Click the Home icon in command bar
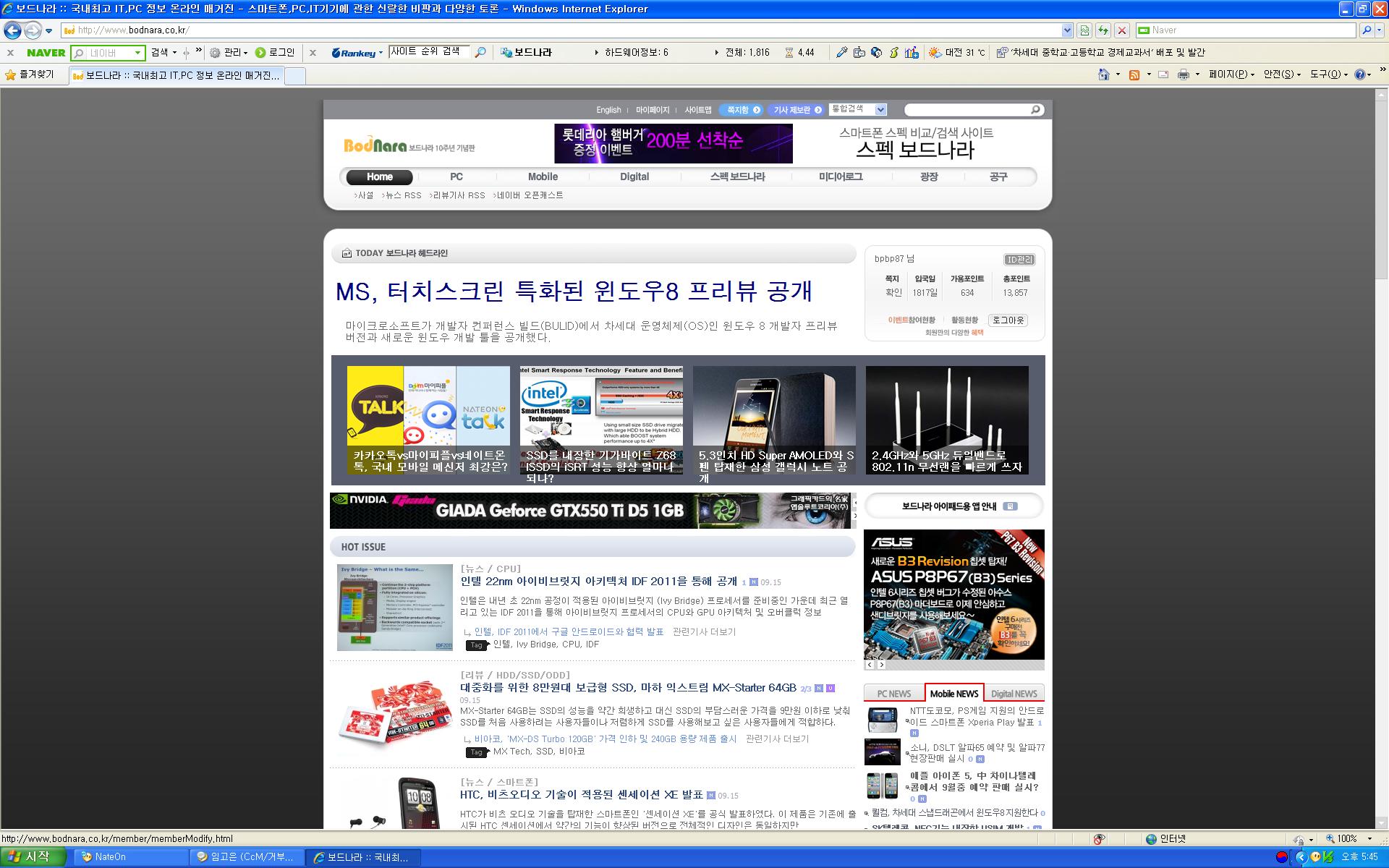The width and height of the screenshot is (1389, 868). point(1103,75)
